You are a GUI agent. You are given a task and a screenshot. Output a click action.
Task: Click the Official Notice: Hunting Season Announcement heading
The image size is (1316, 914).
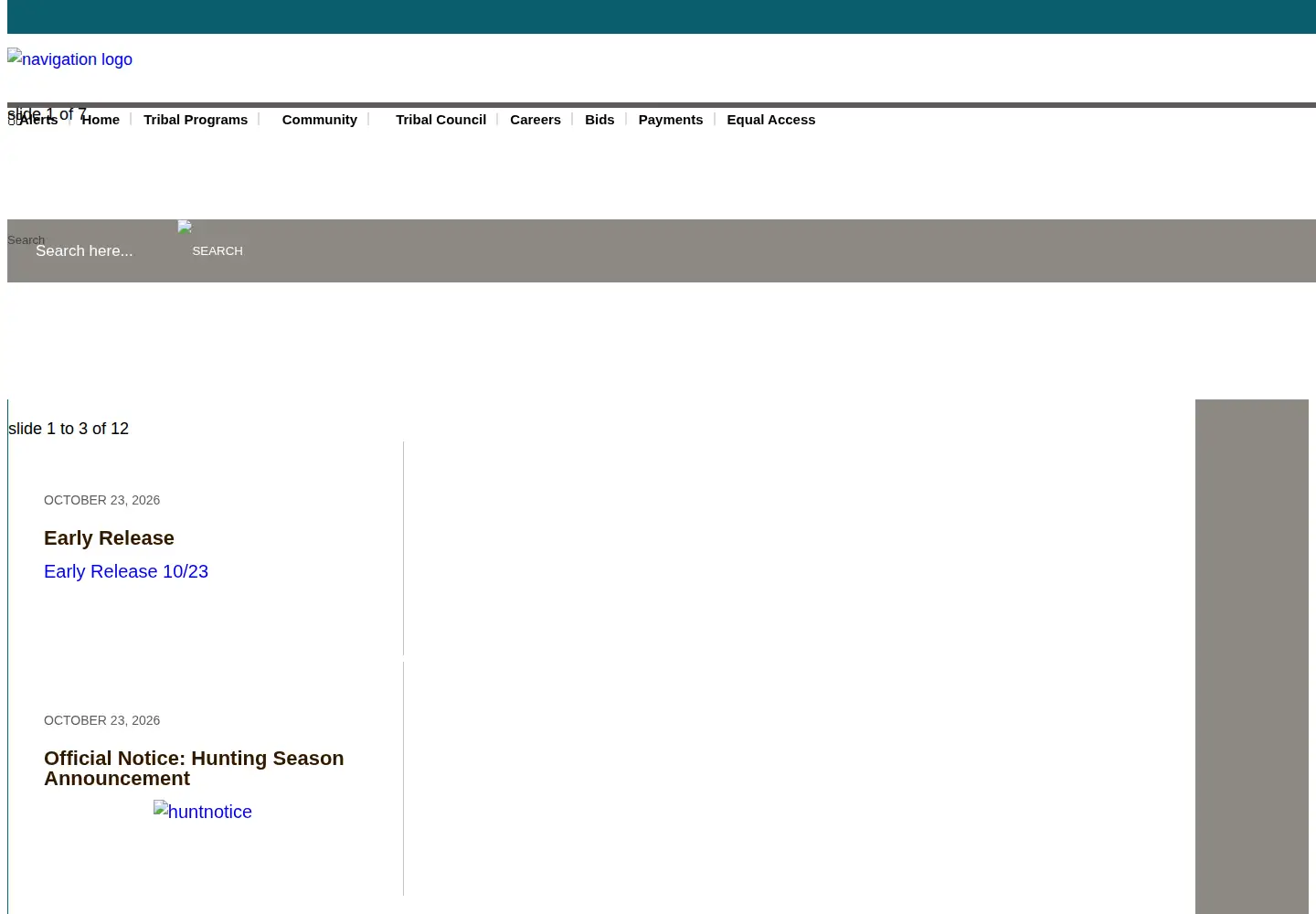194,768
